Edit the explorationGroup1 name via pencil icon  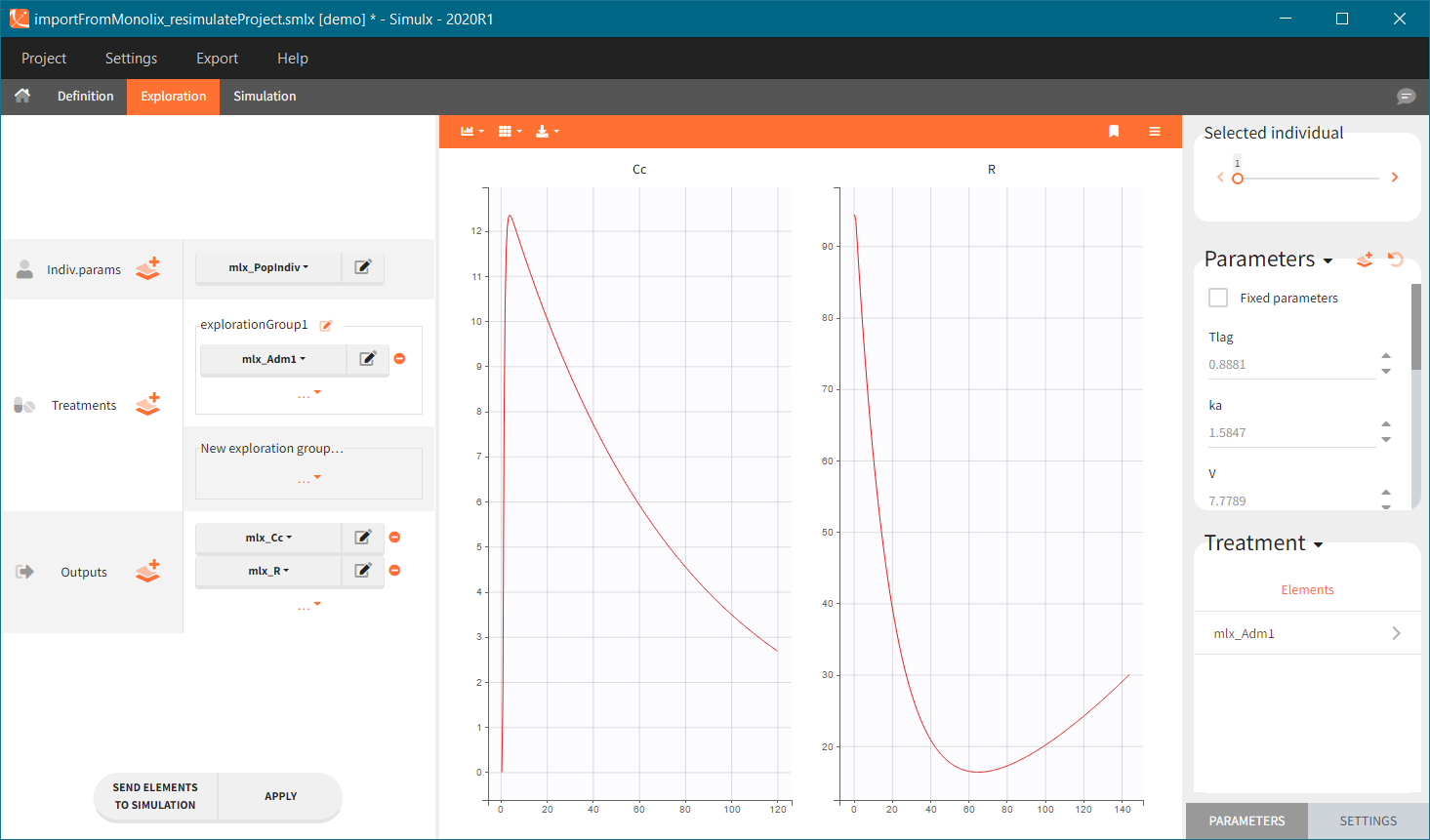325,325
